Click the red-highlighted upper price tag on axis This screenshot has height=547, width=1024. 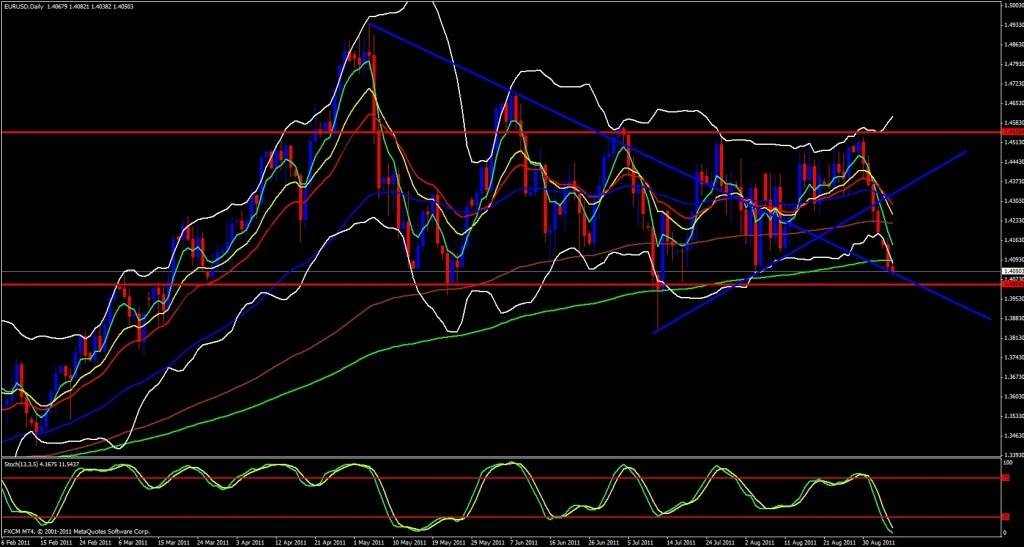click(1010, 132)
